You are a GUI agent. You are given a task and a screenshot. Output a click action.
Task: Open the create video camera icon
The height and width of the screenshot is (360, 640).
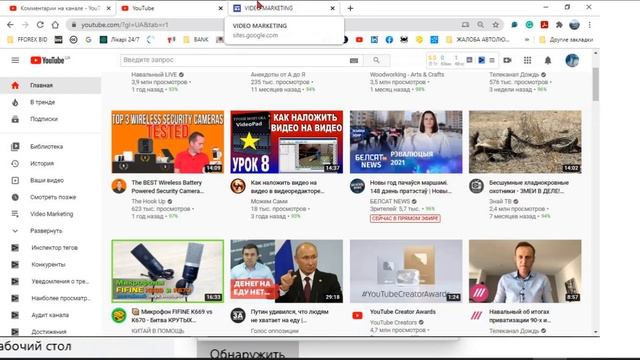click(507, 60)
